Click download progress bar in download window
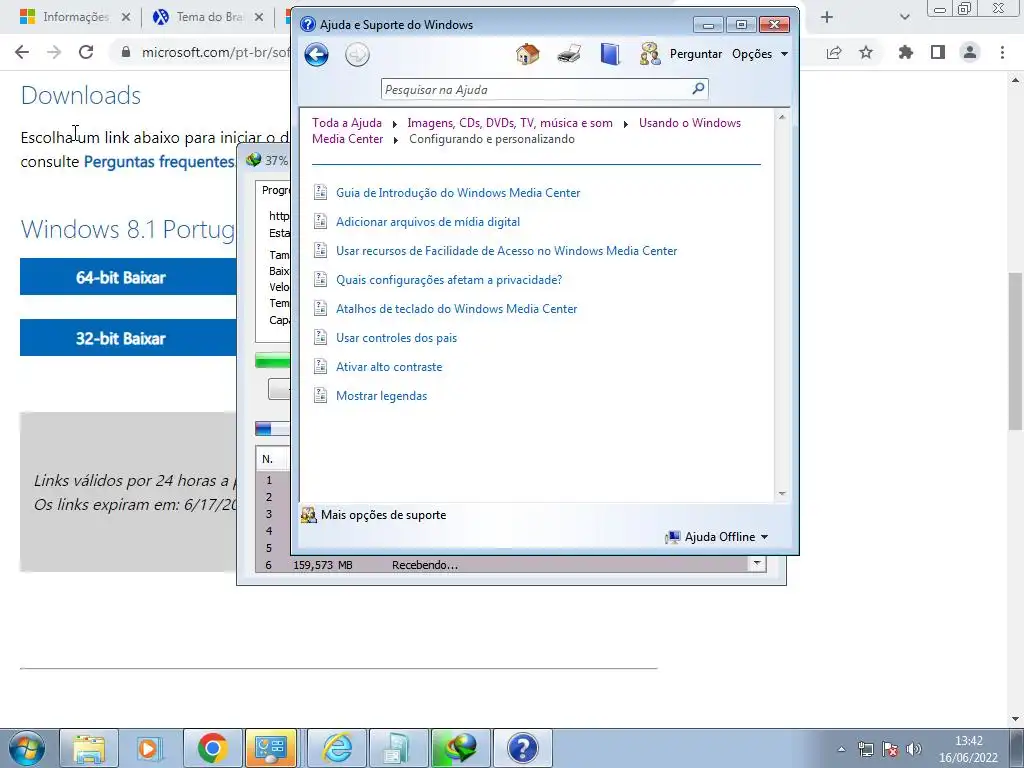 pyautogui.click(x=272, y=360)
